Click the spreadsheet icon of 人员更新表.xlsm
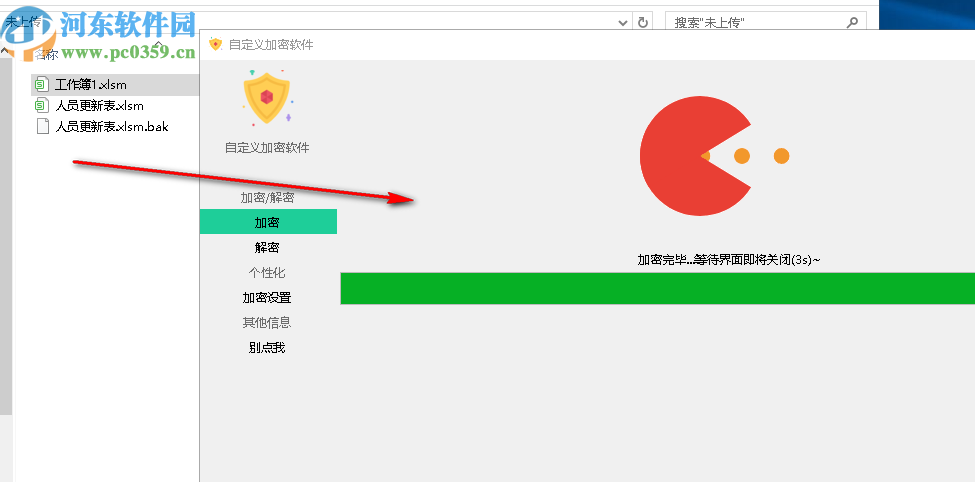The image size is (975, 482). pyautogui.click(x=42, y=106)
